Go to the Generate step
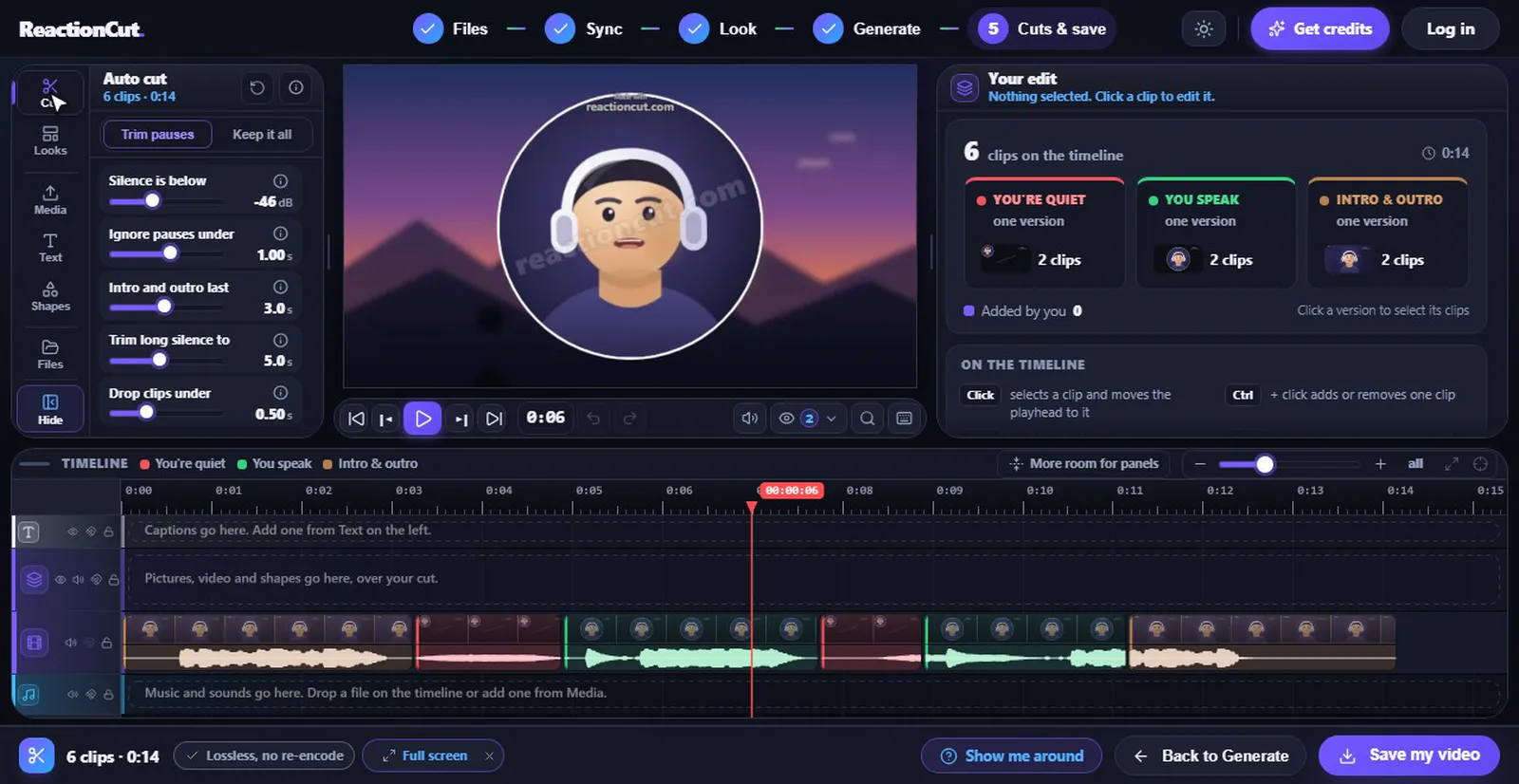The height and width of the screenshot is (784, 1519). (x=867, y=29)
